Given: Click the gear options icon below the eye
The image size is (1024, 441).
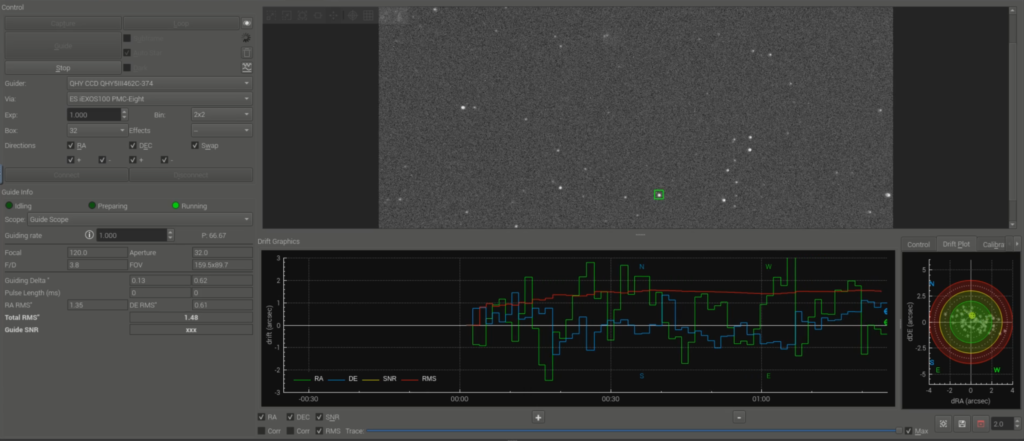Looking at the screenshot, I should [247, 38].
